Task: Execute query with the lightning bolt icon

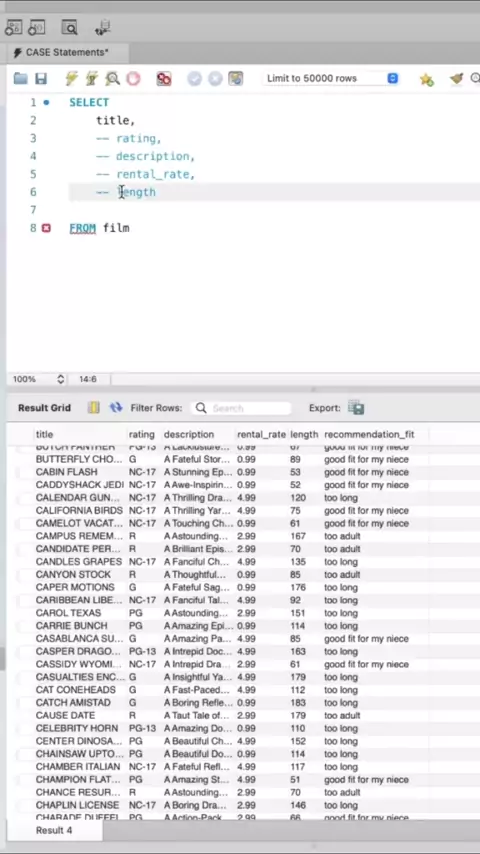Action: [71, 78]
